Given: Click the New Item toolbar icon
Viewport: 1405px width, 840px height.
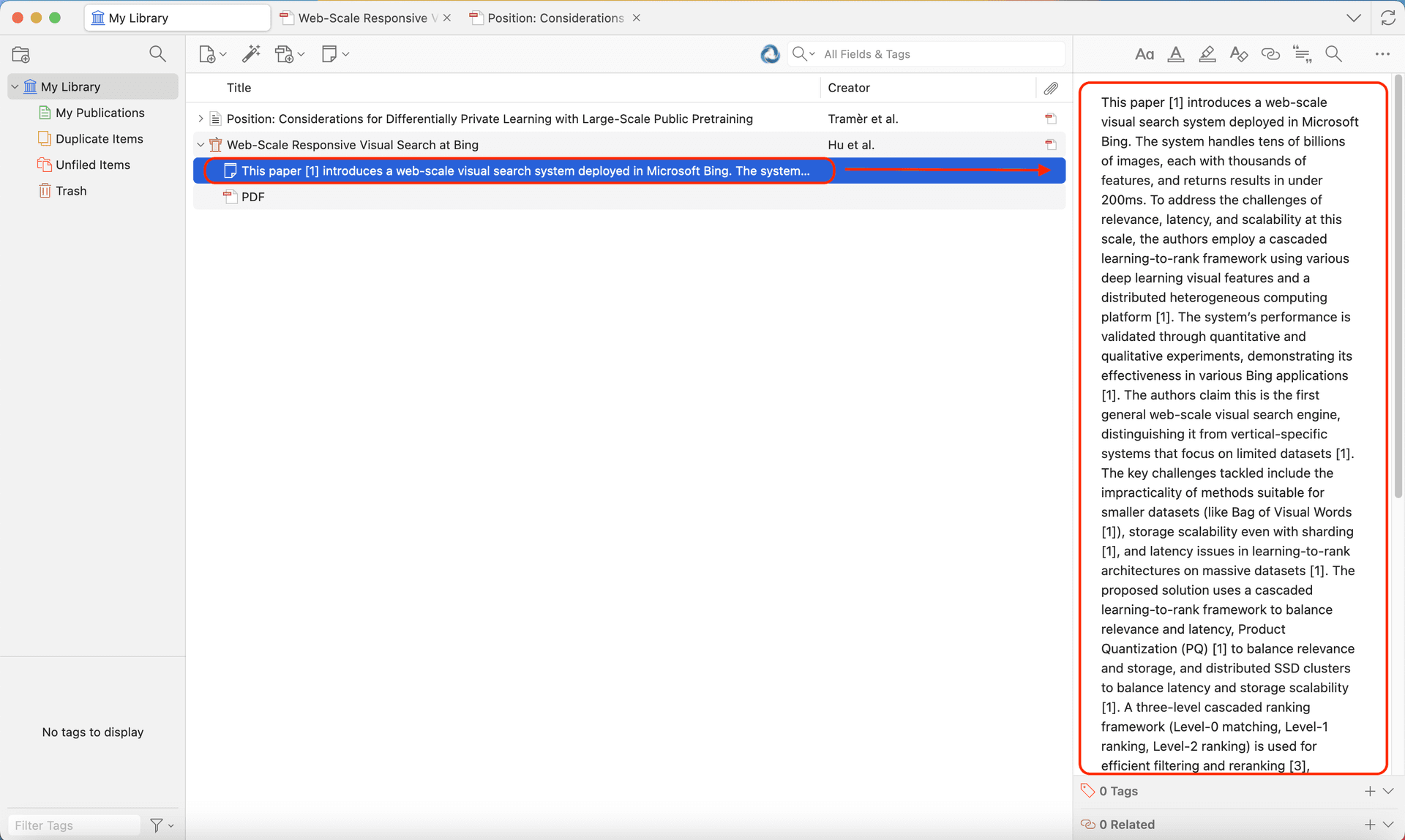Looking at the screenshot, I should pos(208,54).
